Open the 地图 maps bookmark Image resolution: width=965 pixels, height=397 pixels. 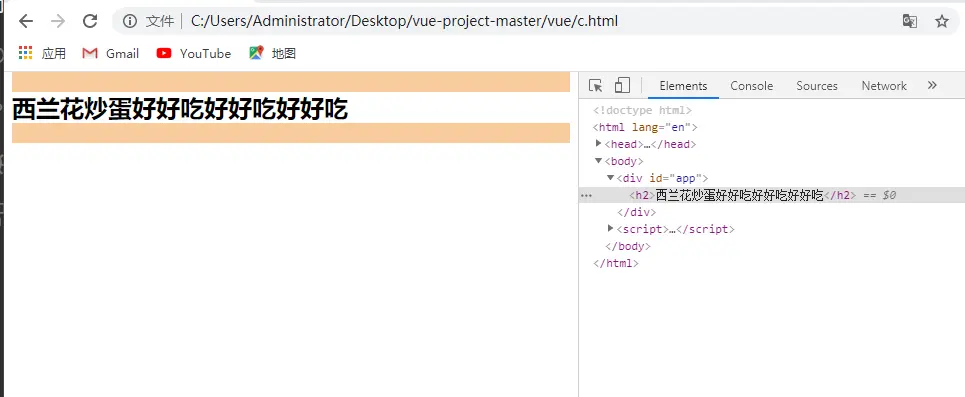click(x=273, y=54)
